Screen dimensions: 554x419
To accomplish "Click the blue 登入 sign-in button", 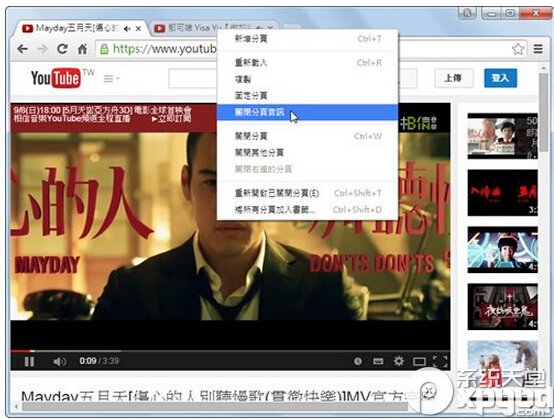I will click(x=500, y=78).
